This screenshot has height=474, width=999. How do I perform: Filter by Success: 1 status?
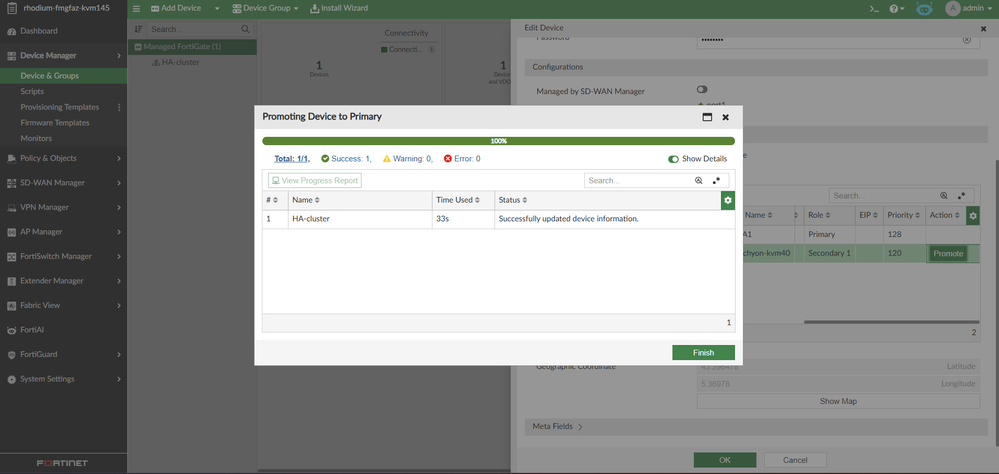(x=346, y=159)
